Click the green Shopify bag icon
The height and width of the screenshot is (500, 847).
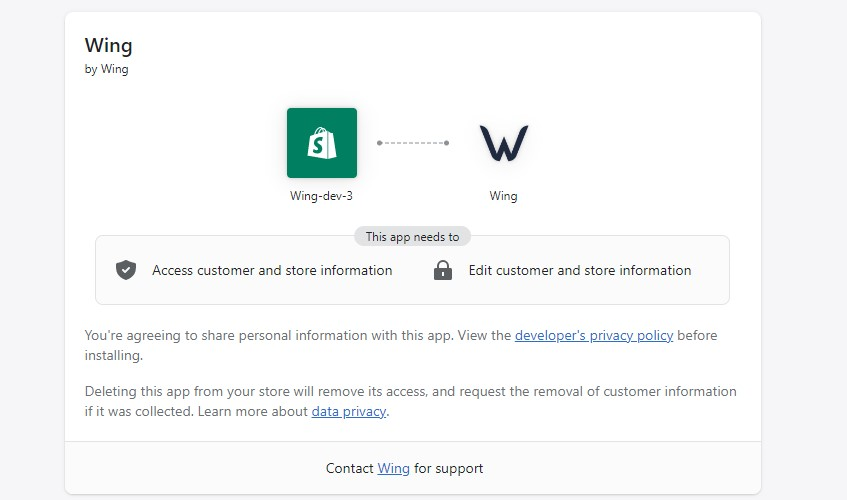(x=322, y=143)
